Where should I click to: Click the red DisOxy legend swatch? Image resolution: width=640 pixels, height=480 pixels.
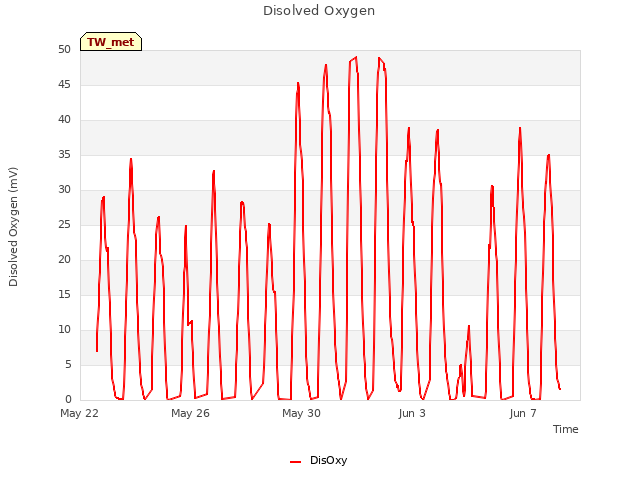tap(296, 462)
